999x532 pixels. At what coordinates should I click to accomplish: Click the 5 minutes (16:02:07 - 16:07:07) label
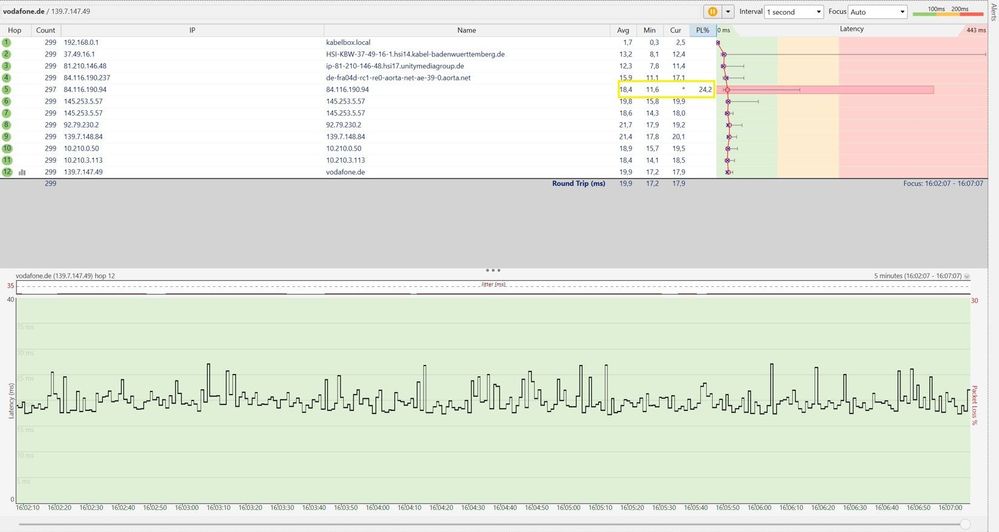click(x=917, y=276)
